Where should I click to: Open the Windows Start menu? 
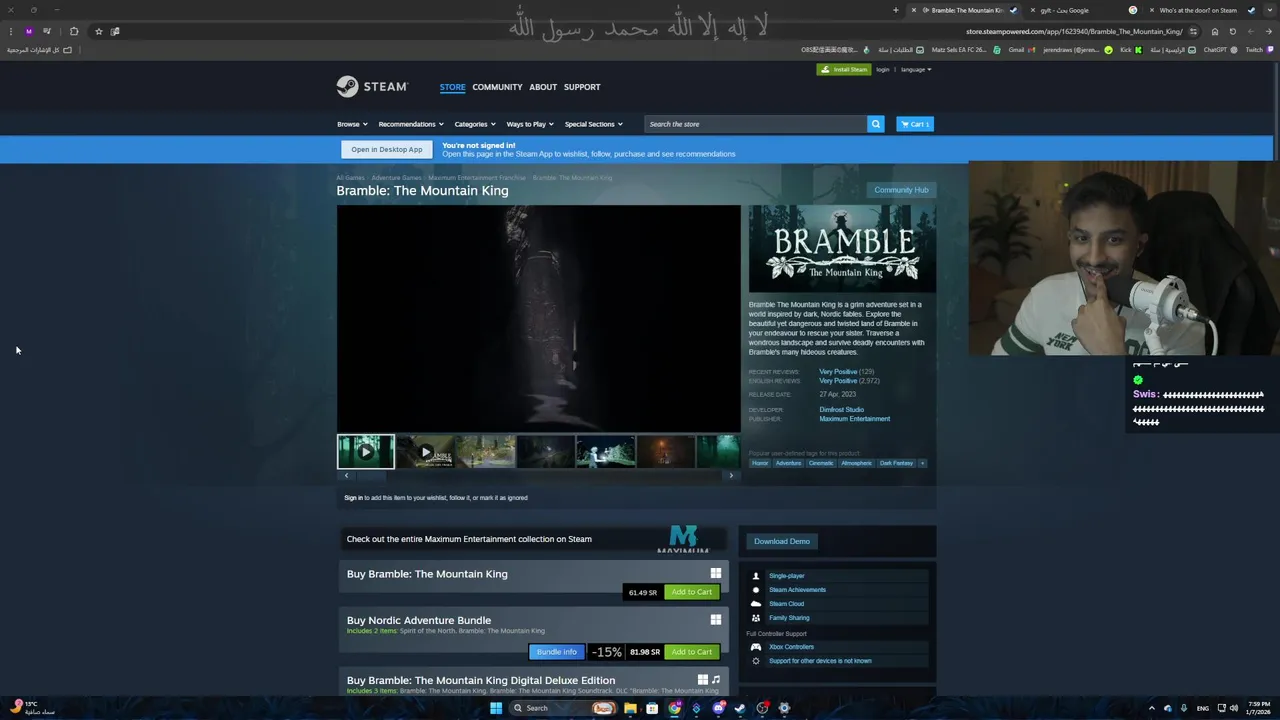pyautogui.click(x=496, y=708)
